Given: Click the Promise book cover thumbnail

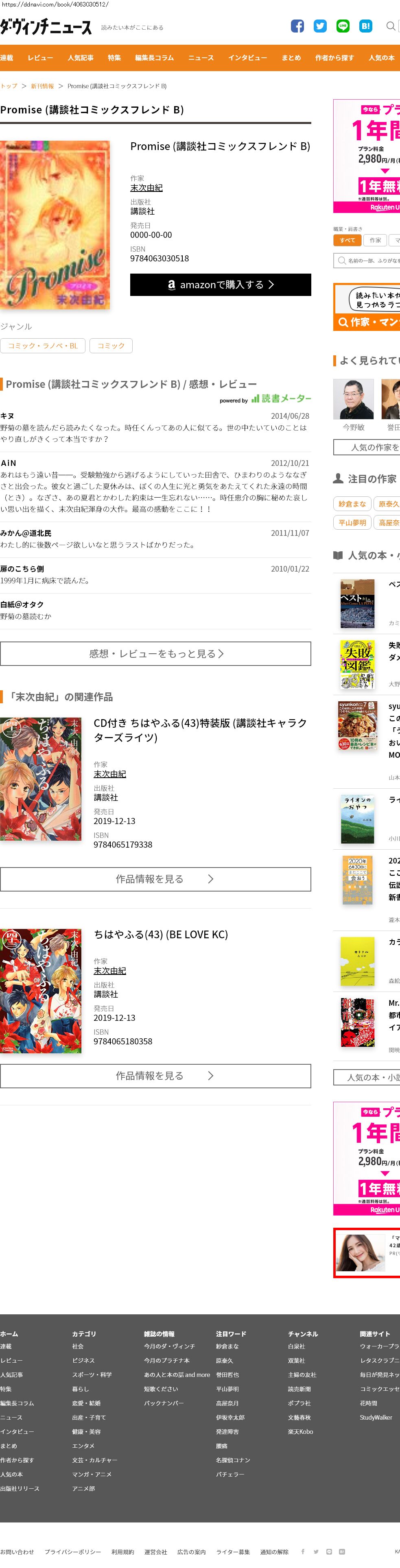Looking at the screenshot, I should tap(55, 224).
